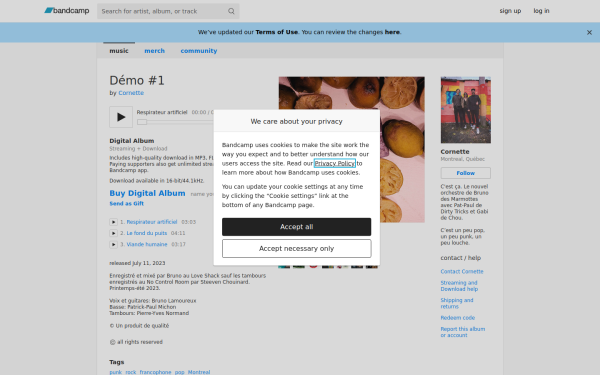Play track 2 Le fond du puits
The height and width of the screenshot is (375, 600).
(113, 233)
